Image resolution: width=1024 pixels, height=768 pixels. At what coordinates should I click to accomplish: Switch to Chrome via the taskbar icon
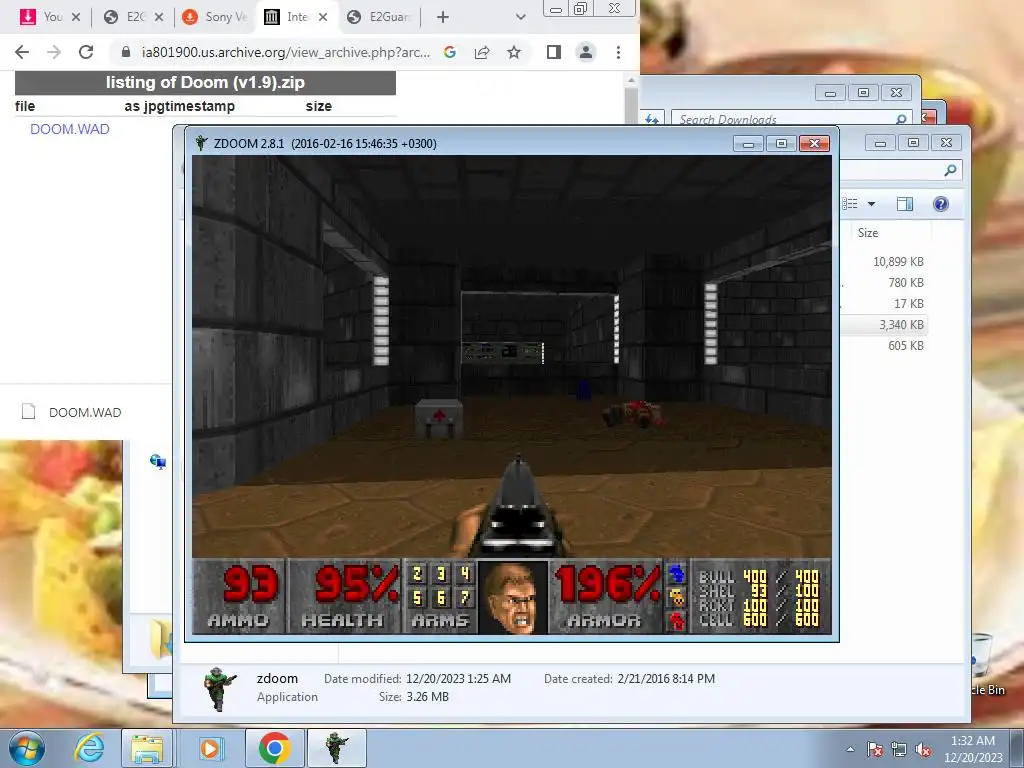[x=274, y=748]
